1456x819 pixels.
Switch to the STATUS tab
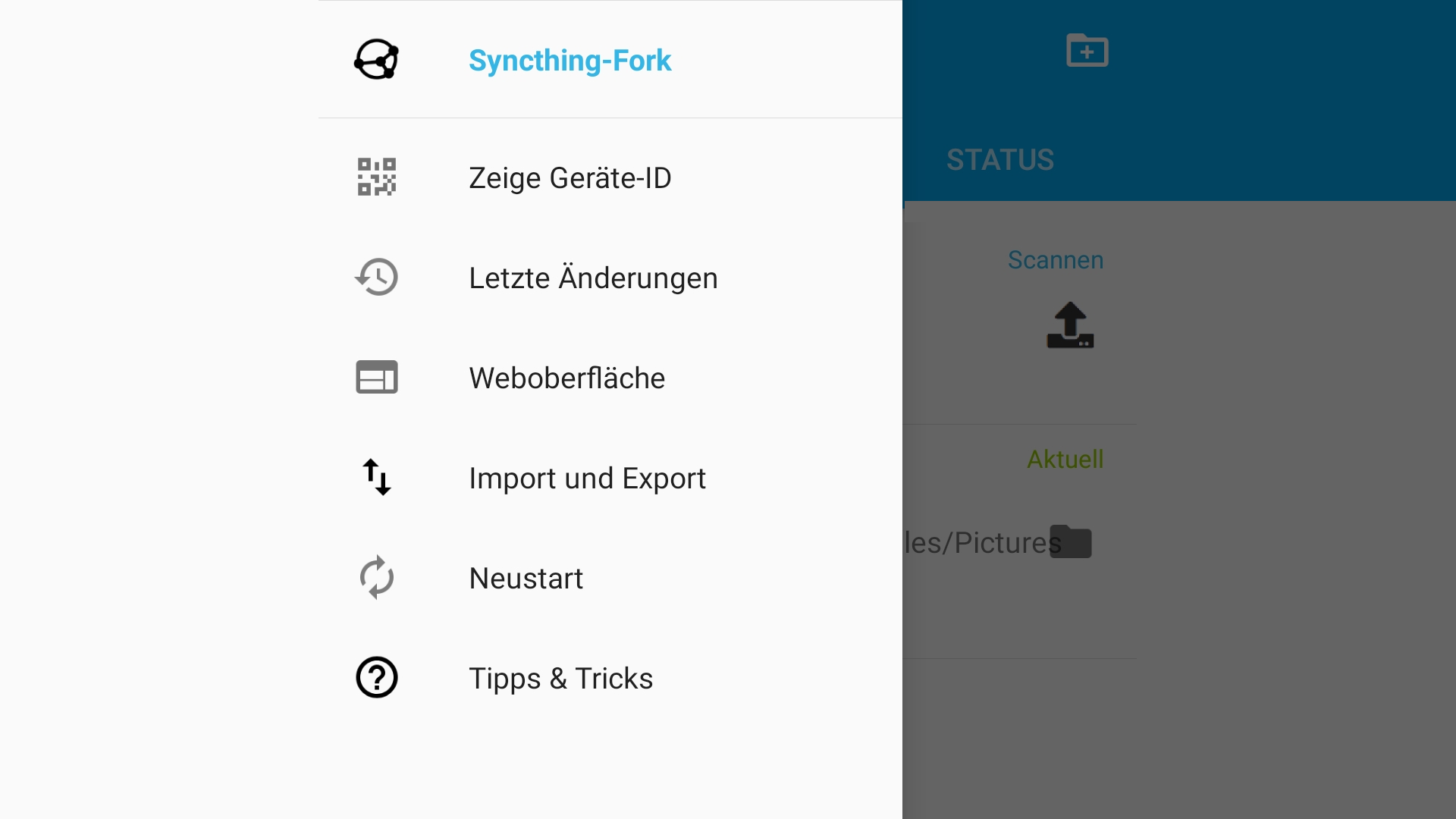[x=999, y=160]
